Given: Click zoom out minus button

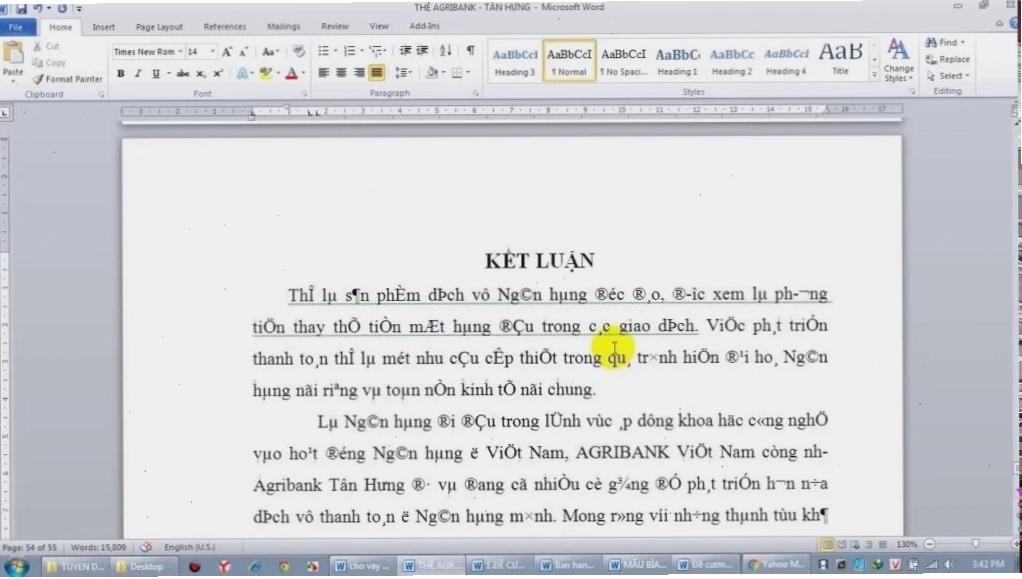Looking at the screenshot, I should pos(930,544).
